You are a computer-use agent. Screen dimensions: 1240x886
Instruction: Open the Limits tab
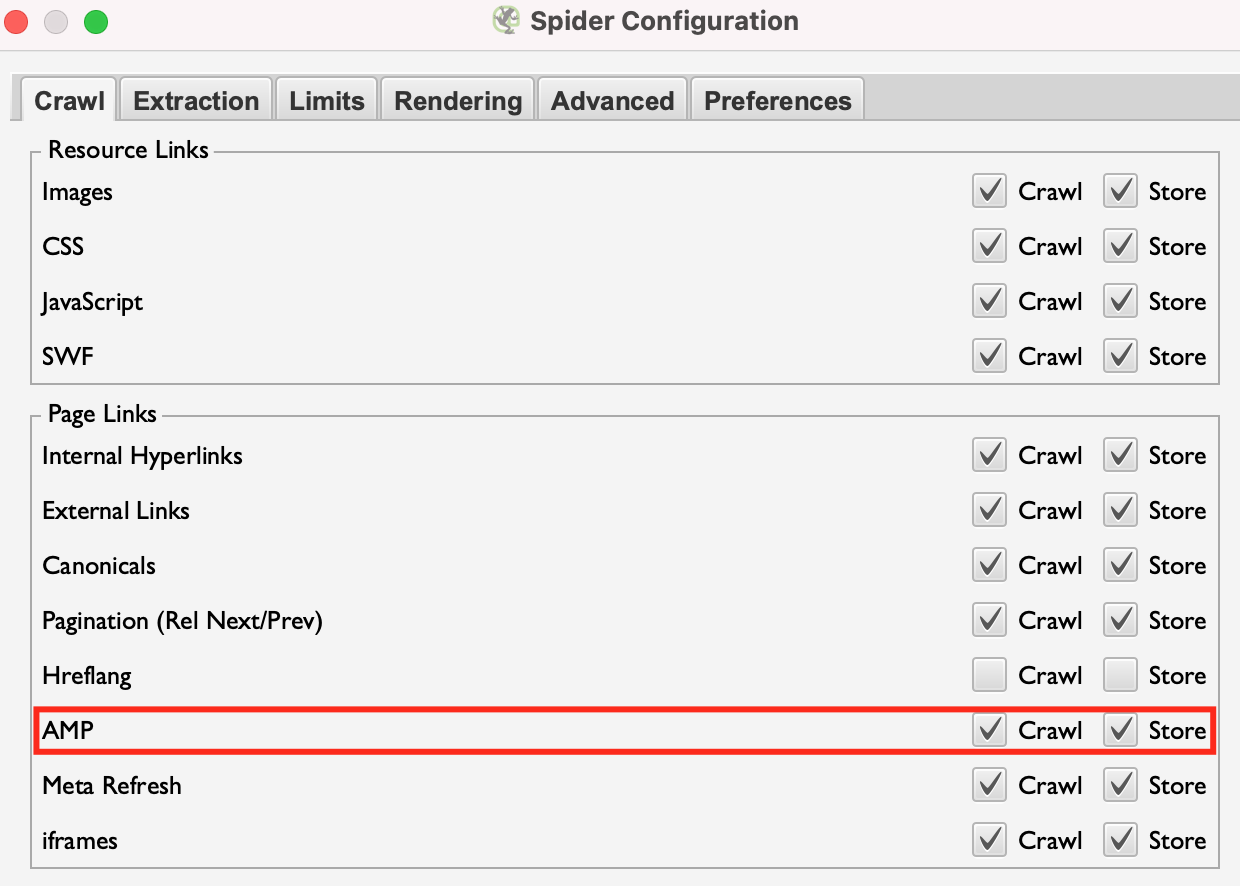pos(327,100)
